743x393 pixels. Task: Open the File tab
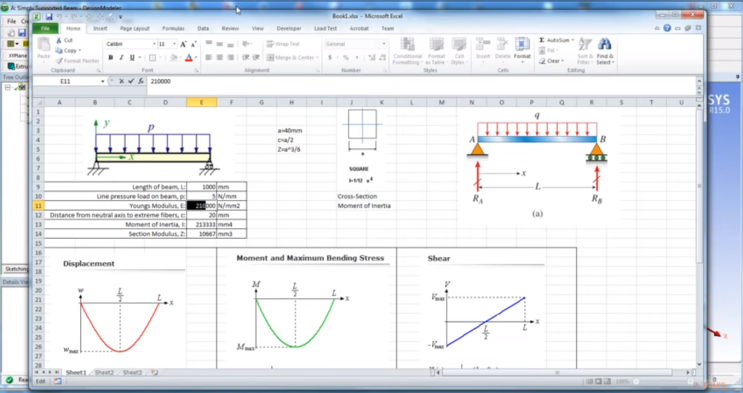(x=45, y=28)
